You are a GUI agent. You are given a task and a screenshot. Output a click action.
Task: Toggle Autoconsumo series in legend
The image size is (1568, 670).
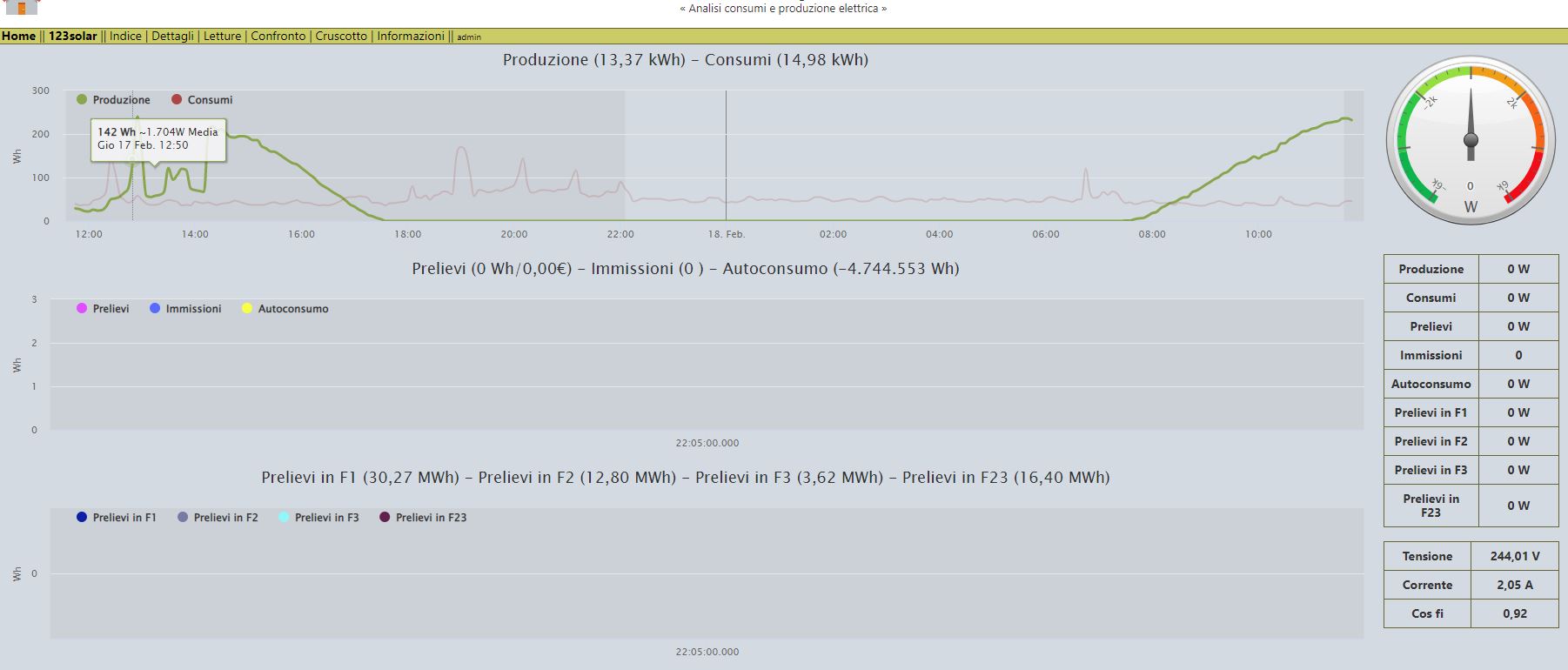pyautogui.click(x=285, y=309)
